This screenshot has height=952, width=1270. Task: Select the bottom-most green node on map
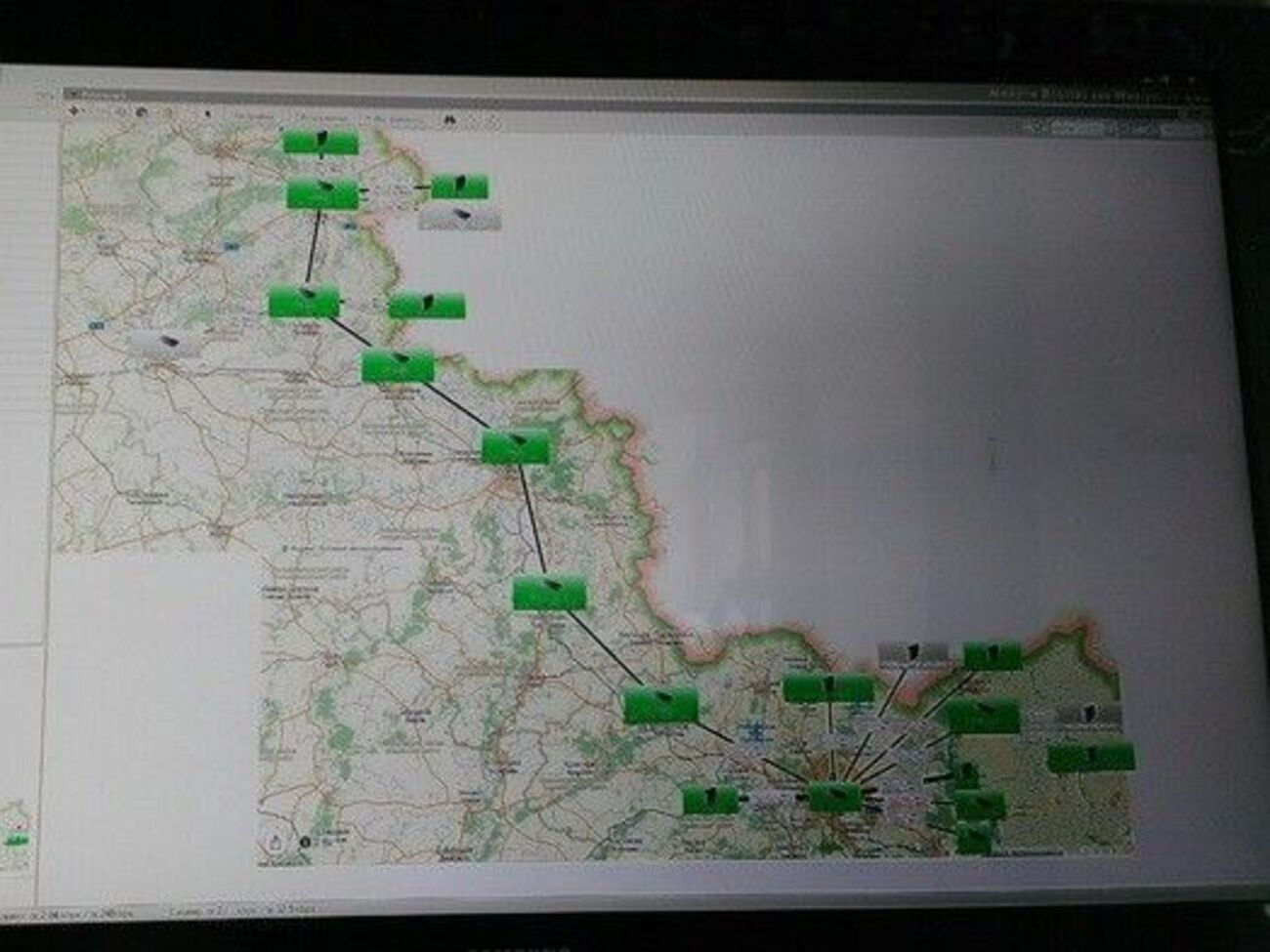point(973,838)
